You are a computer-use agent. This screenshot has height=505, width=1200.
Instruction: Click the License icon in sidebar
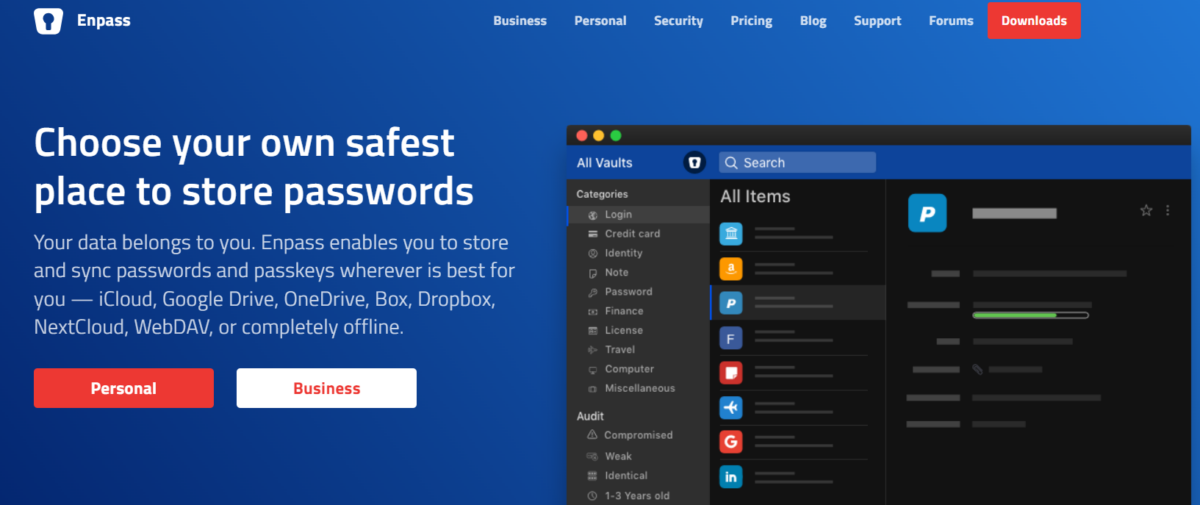(x=593, y=330)
